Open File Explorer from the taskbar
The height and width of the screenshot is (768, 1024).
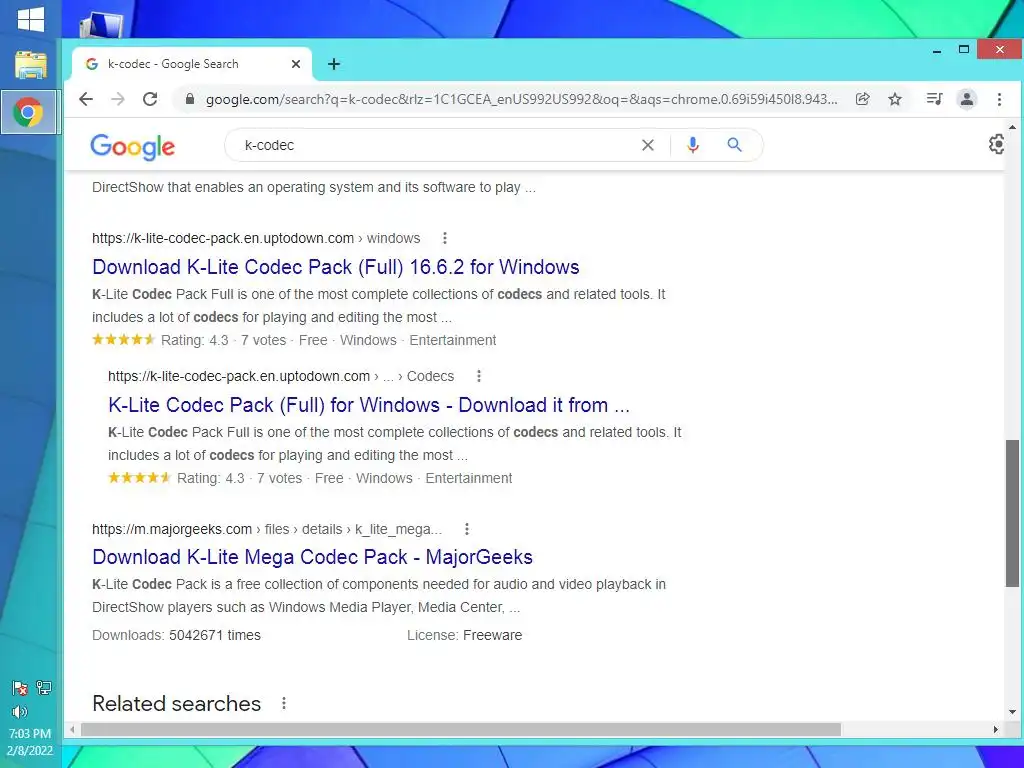pyautogui.click(x=30, y=65)
